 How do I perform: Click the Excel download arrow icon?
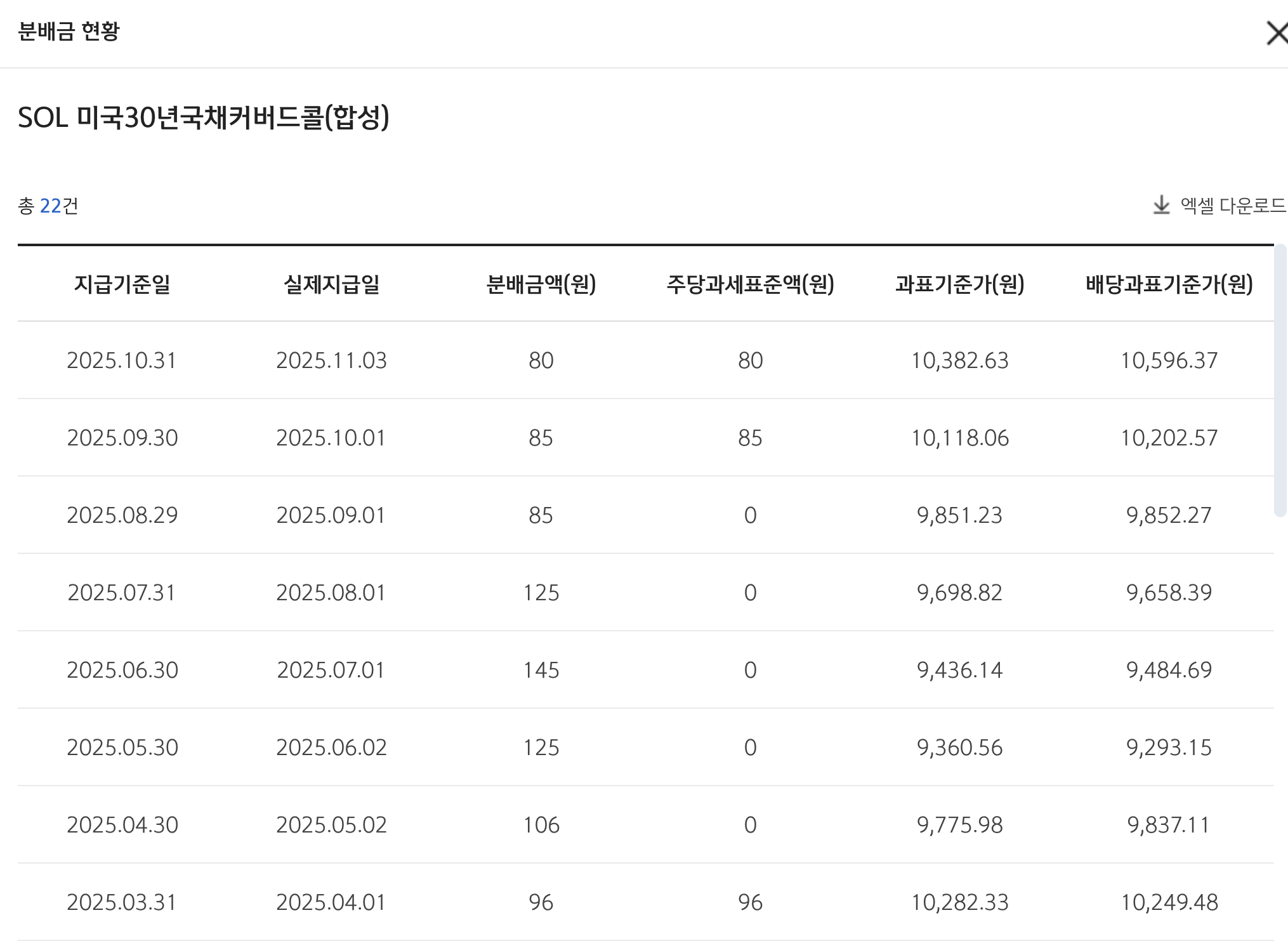[x=1161, y=205]
